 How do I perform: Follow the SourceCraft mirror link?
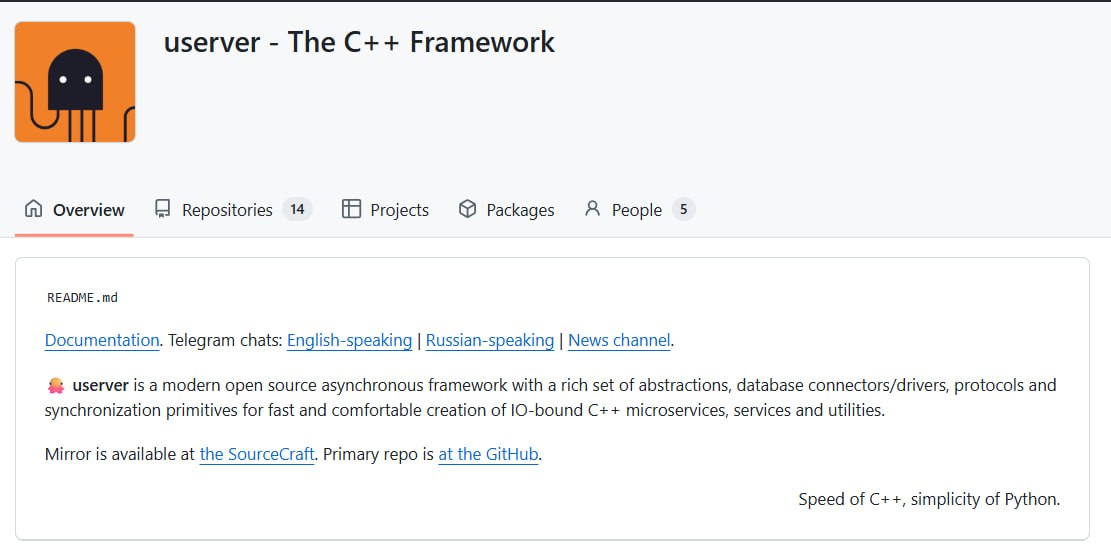pos(258,454)
